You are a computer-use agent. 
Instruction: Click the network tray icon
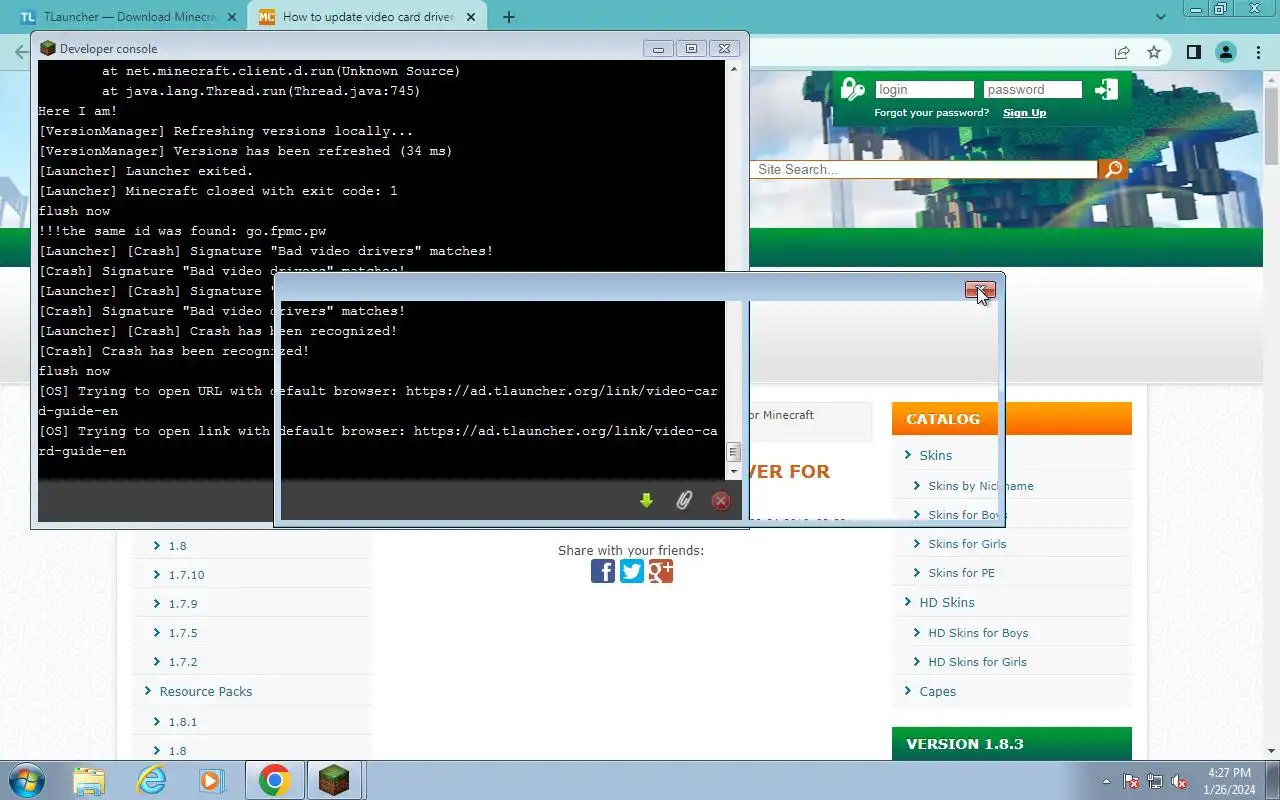(x=1155, y=781)
